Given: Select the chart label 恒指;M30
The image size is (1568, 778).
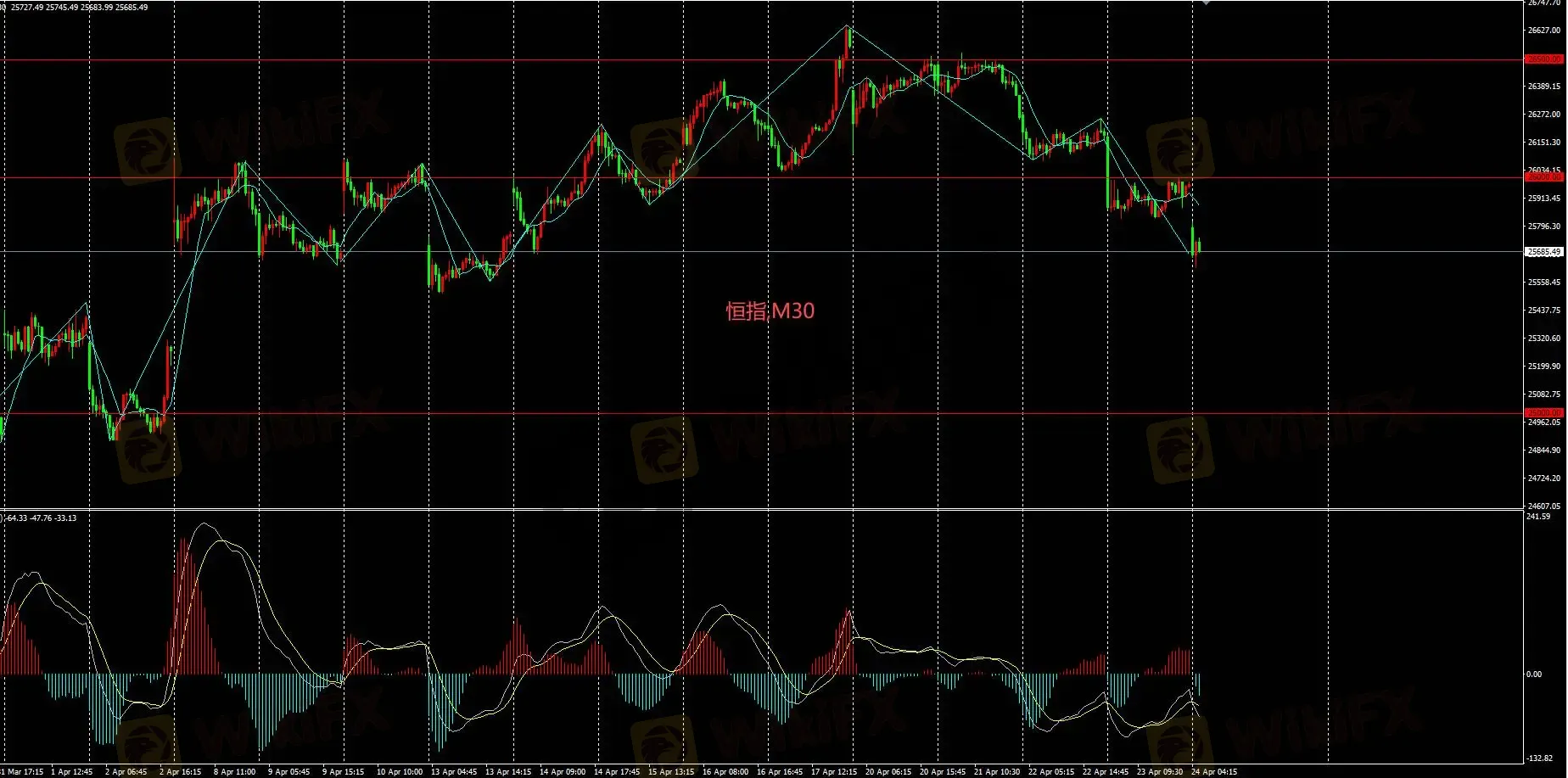Looking at the screenshot, I should pos(770,311).
